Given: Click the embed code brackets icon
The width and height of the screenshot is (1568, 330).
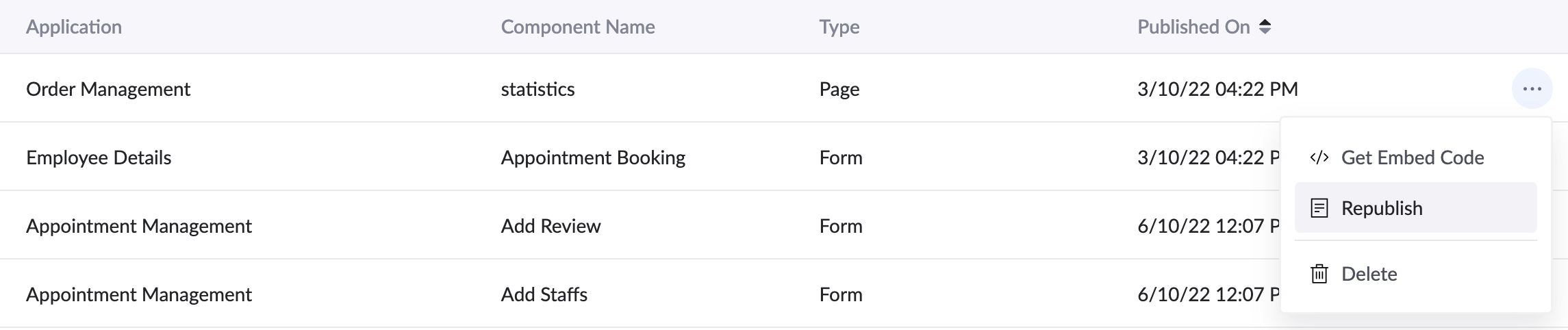Looking at the screenshot, I should (x=1319, y=157).
